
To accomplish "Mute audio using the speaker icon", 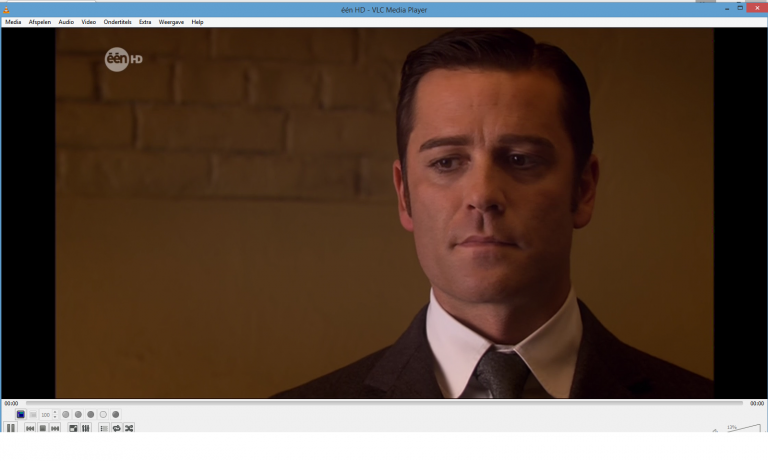I will pos(715,431).
